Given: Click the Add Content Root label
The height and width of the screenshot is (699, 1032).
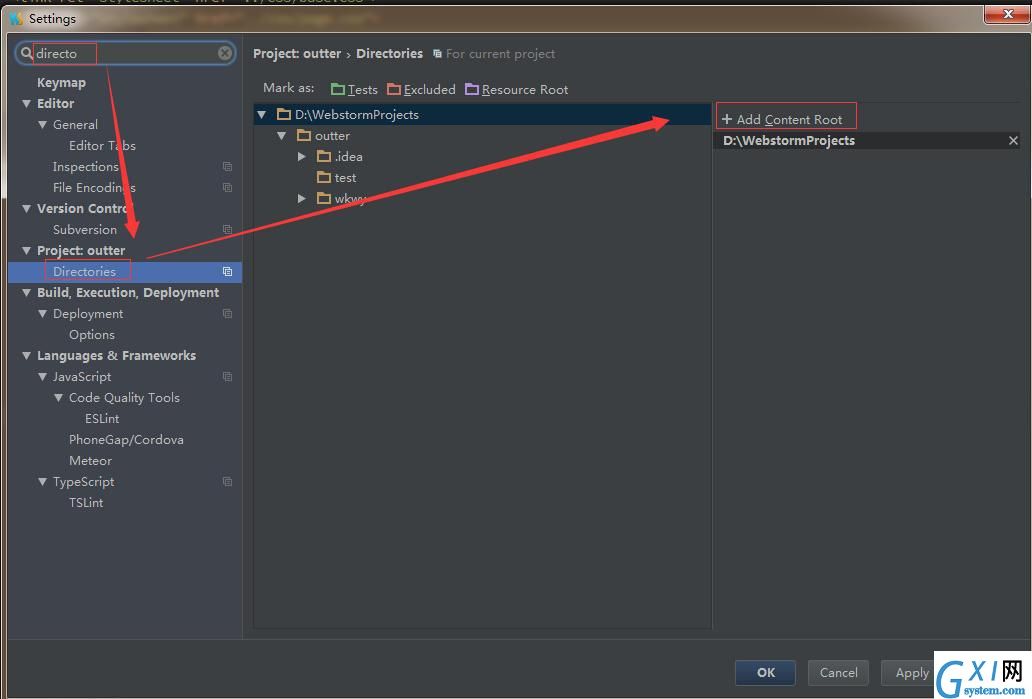Looking at the screenshot, I should tap(789, 119).
